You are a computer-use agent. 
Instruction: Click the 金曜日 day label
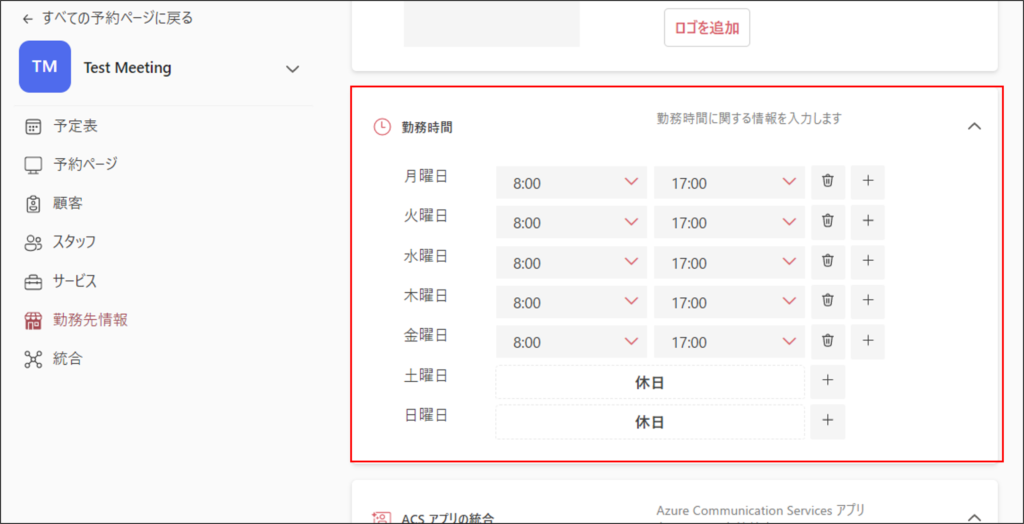point(426,336)
